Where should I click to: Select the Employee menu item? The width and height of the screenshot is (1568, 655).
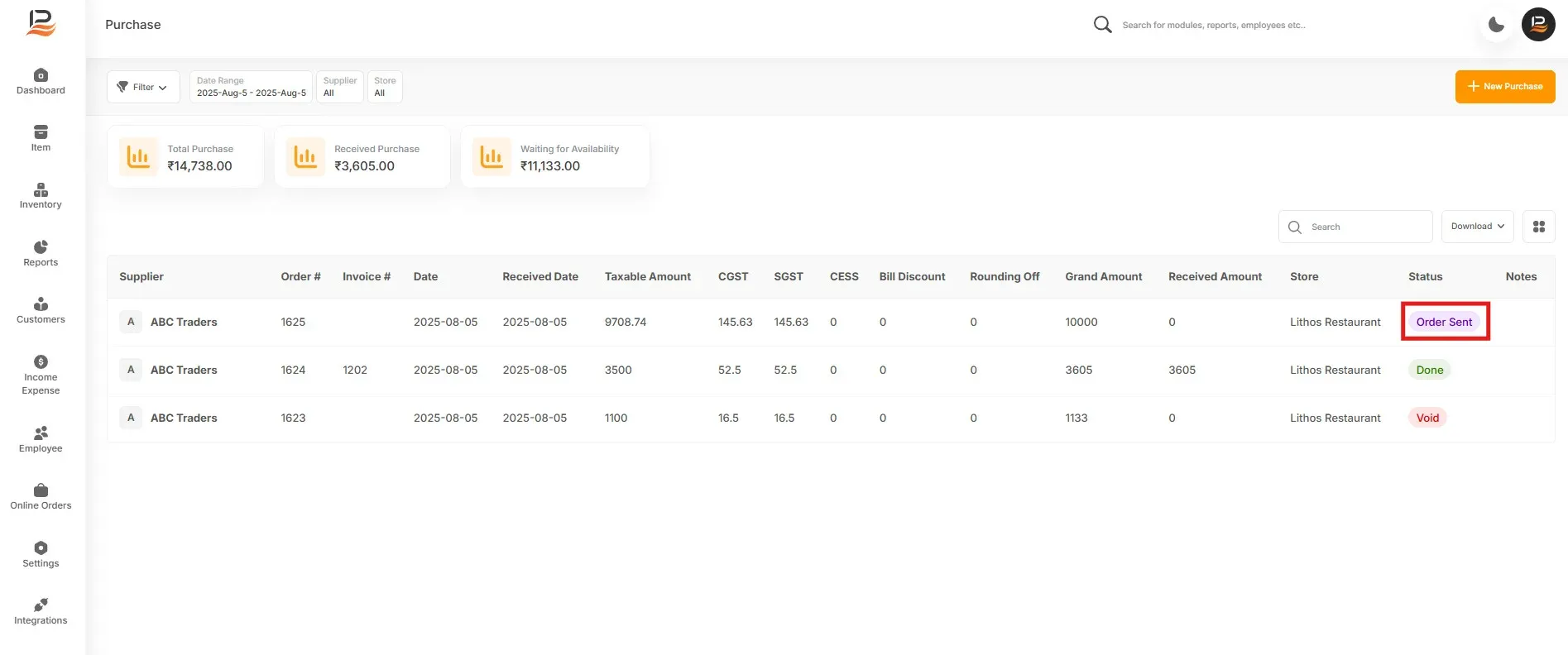pos(41,440)
